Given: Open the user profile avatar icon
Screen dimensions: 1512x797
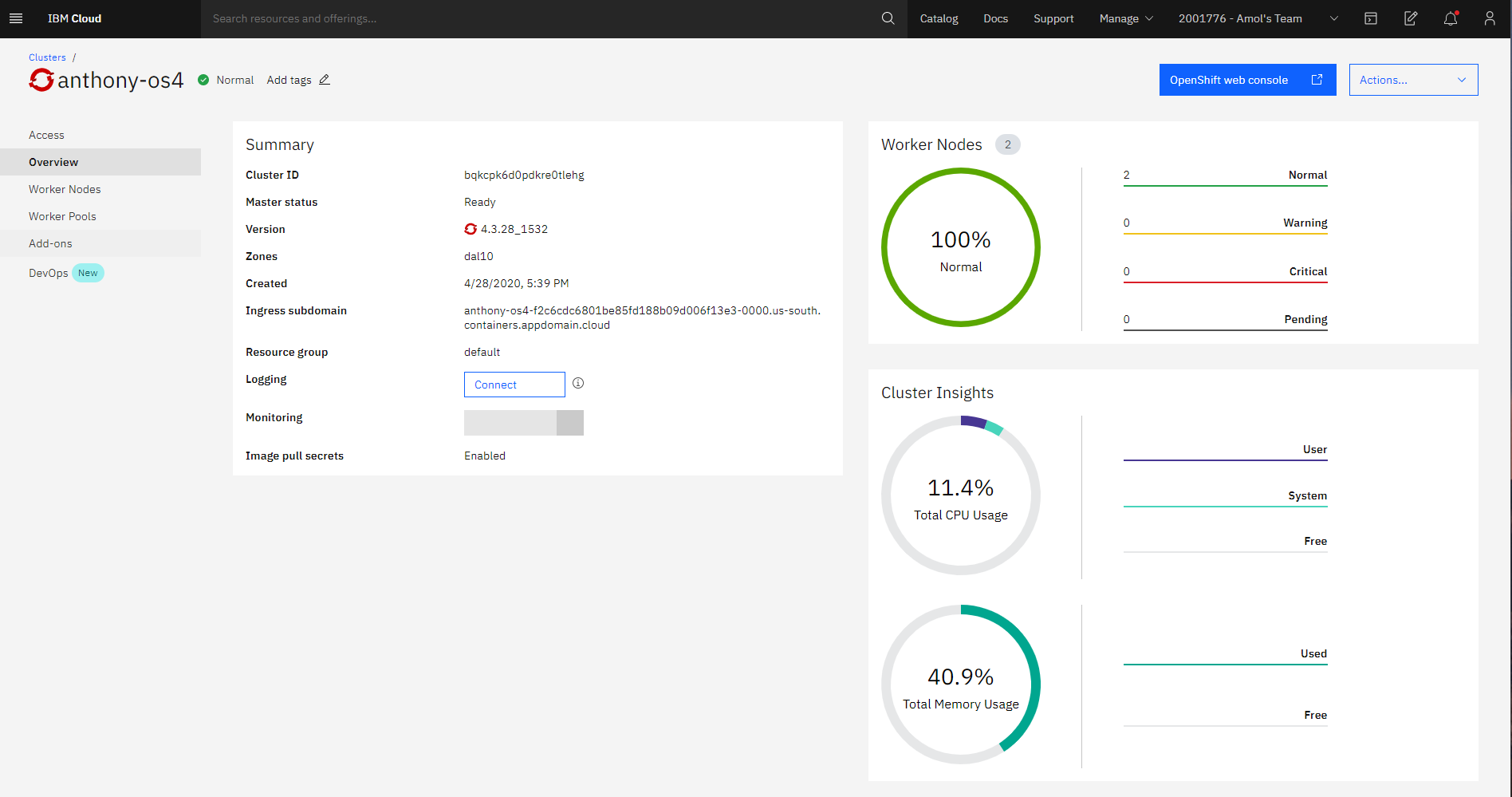Looking at the screenshot, I should (1490, 18).
